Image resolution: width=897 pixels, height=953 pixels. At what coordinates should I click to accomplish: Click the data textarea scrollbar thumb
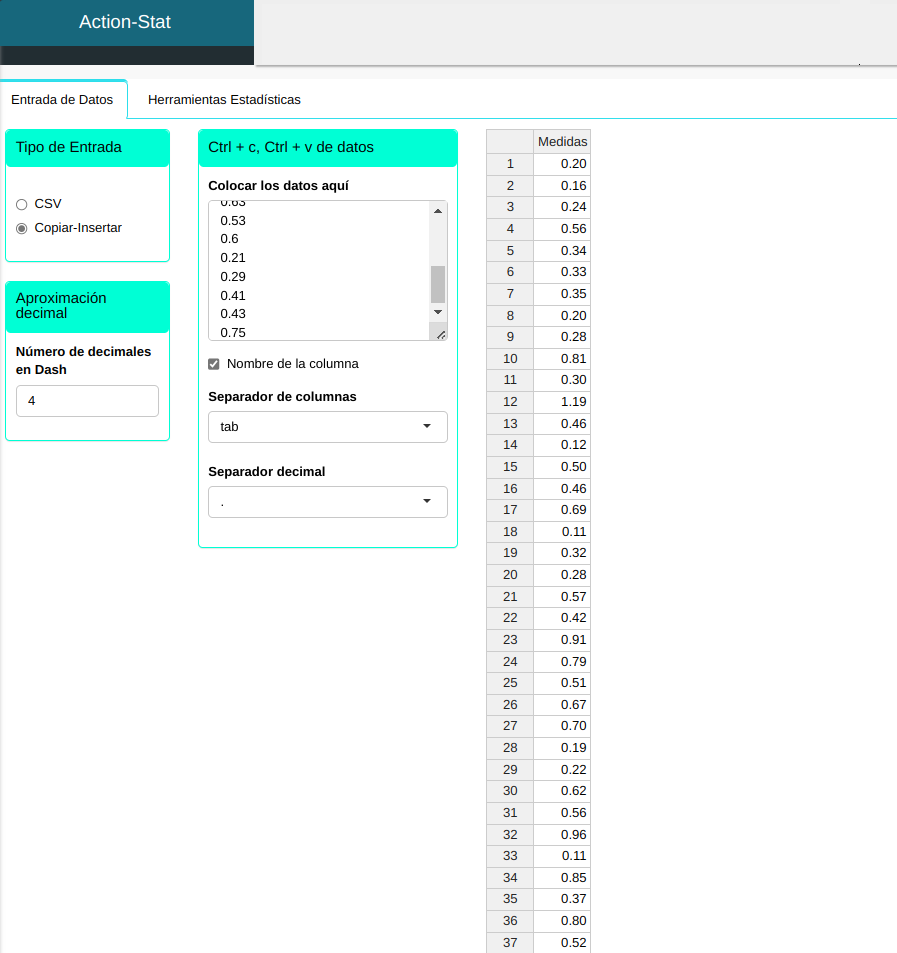(438, 284)
